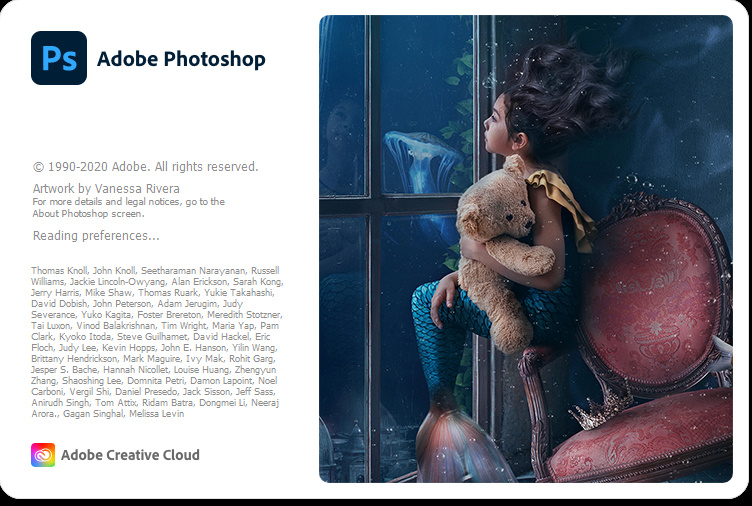Viewport: 752px width, 506px height.
Task: Click the Photoshop Ps logo icon
Action: pos(59,58)
